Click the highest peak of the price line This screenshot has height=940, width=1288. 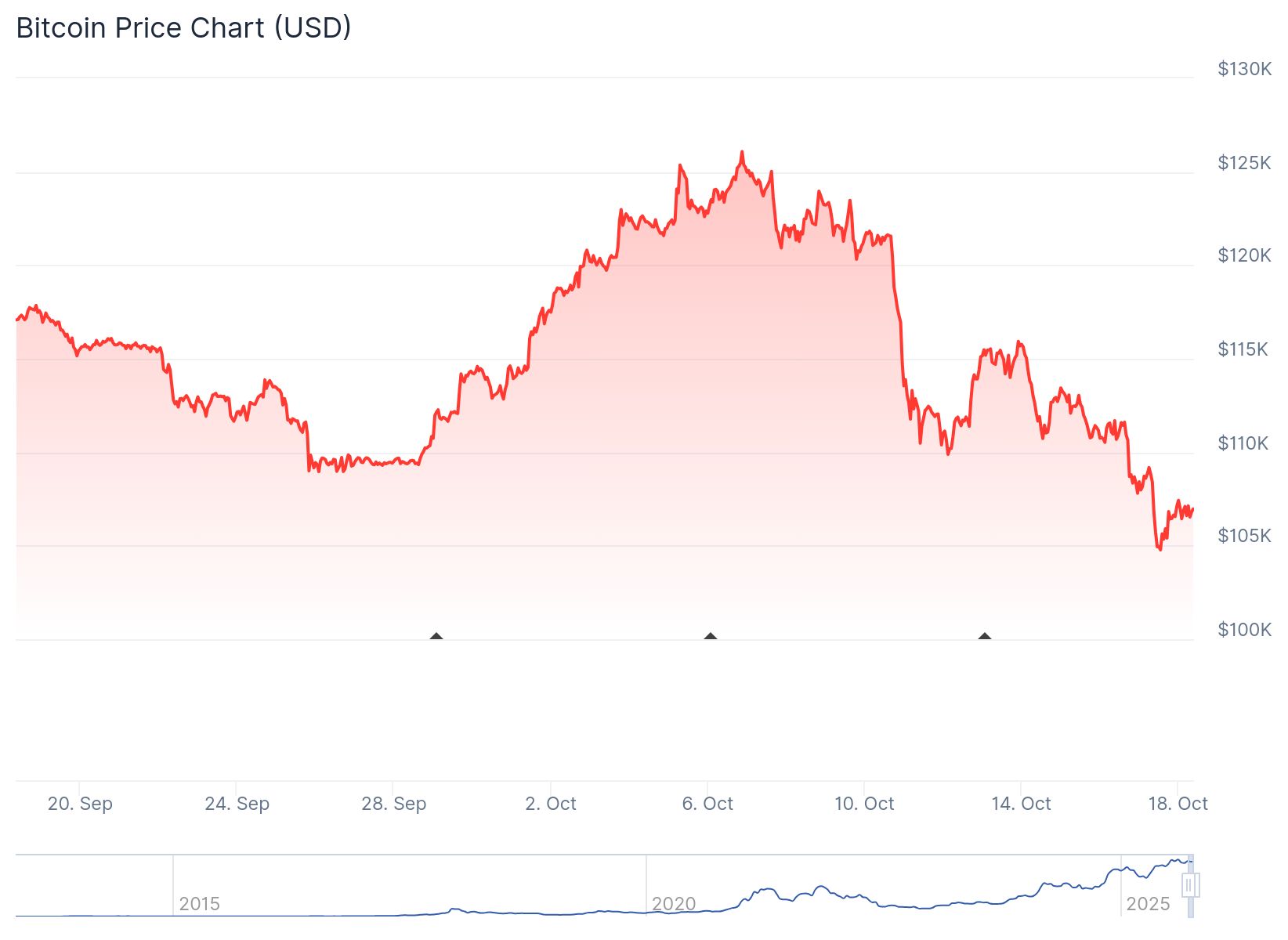pos(742,153)
